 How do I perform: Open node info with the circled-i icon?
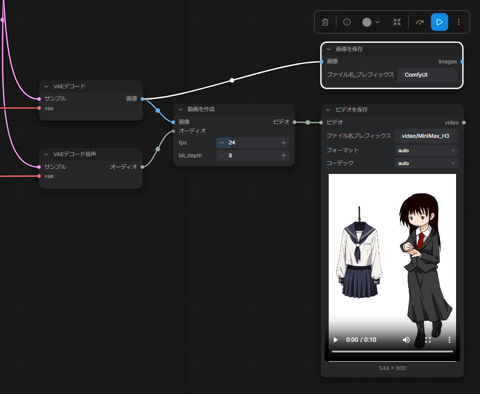coord(347,22)
